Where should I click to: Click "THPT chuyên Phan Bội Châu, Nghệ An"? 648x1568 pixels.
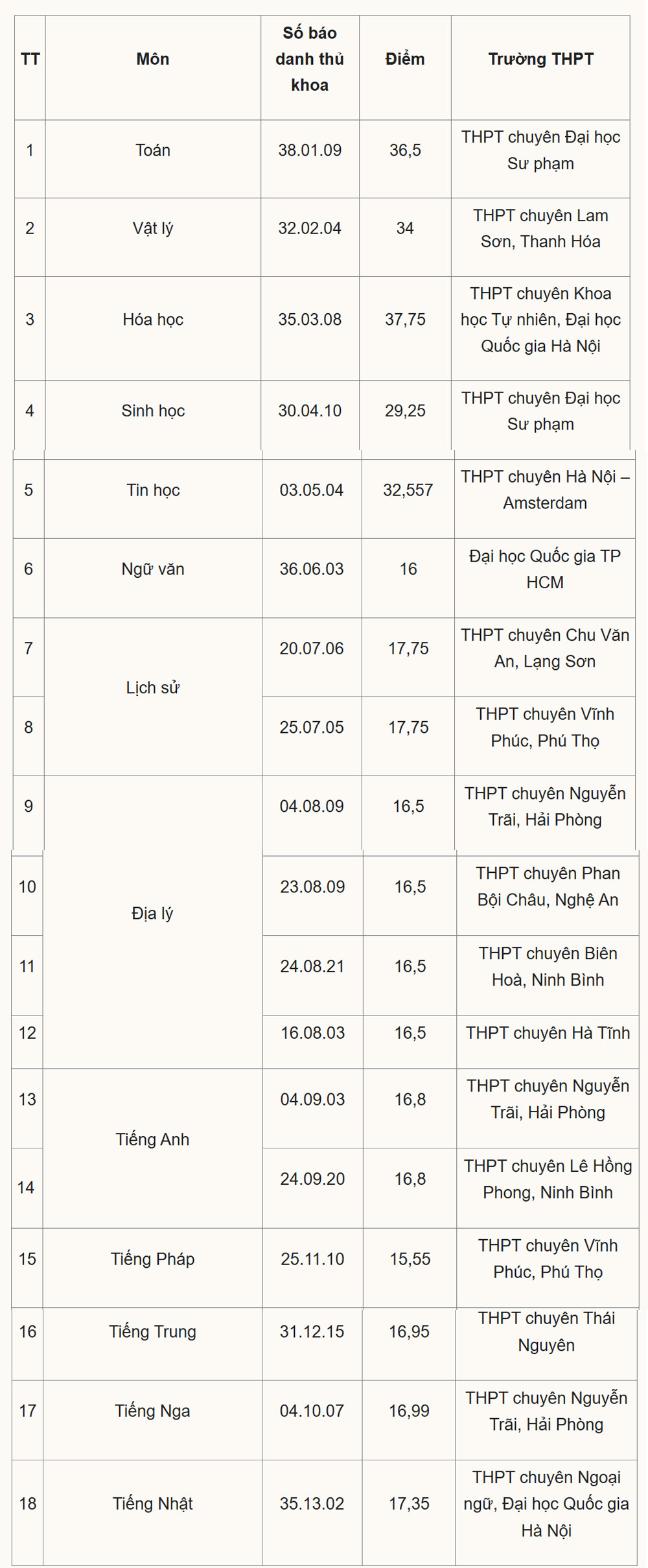click(548, 887)
